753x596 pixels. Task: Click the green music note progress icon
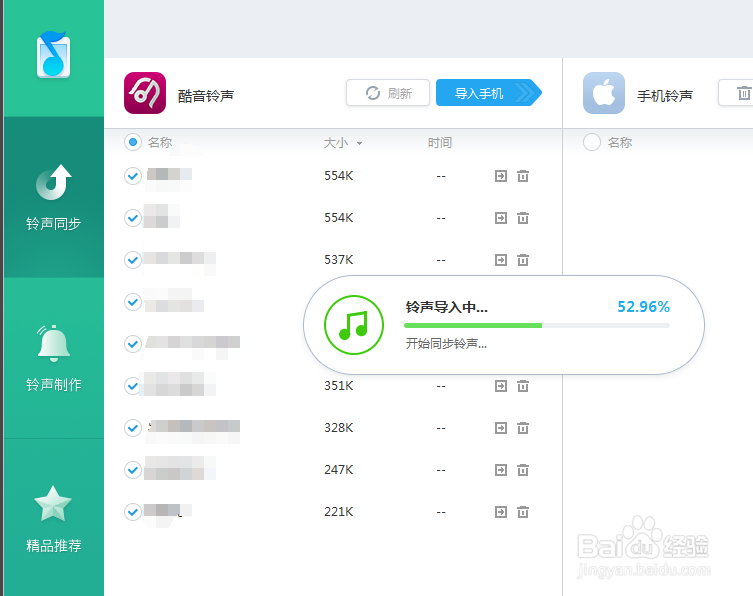click(354, 325)
